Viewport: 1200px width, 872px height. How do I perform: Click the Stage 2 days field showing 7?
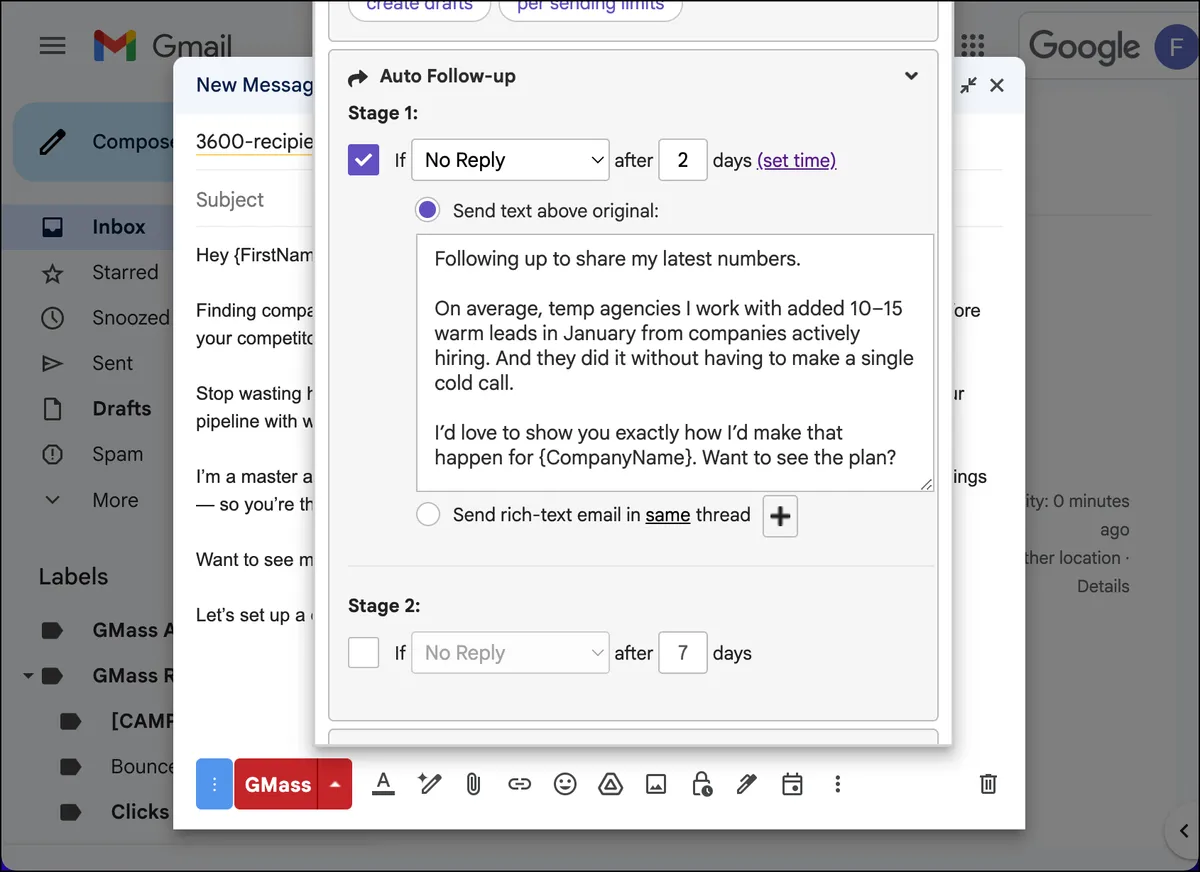pos(683,653)
